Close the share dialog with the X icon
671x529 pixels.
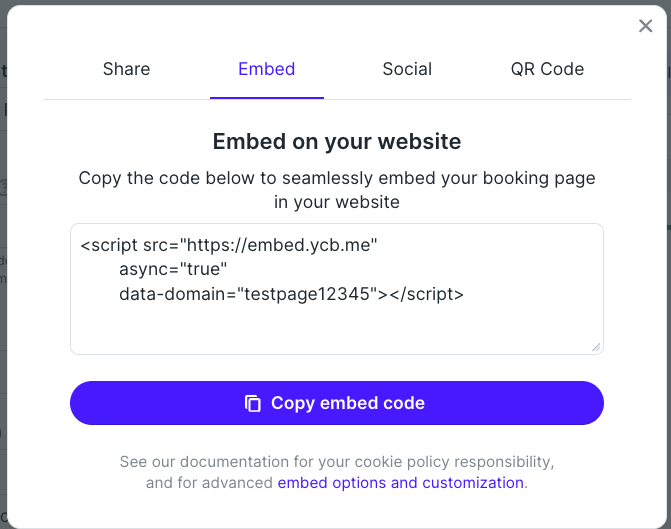tap(645, 26)
